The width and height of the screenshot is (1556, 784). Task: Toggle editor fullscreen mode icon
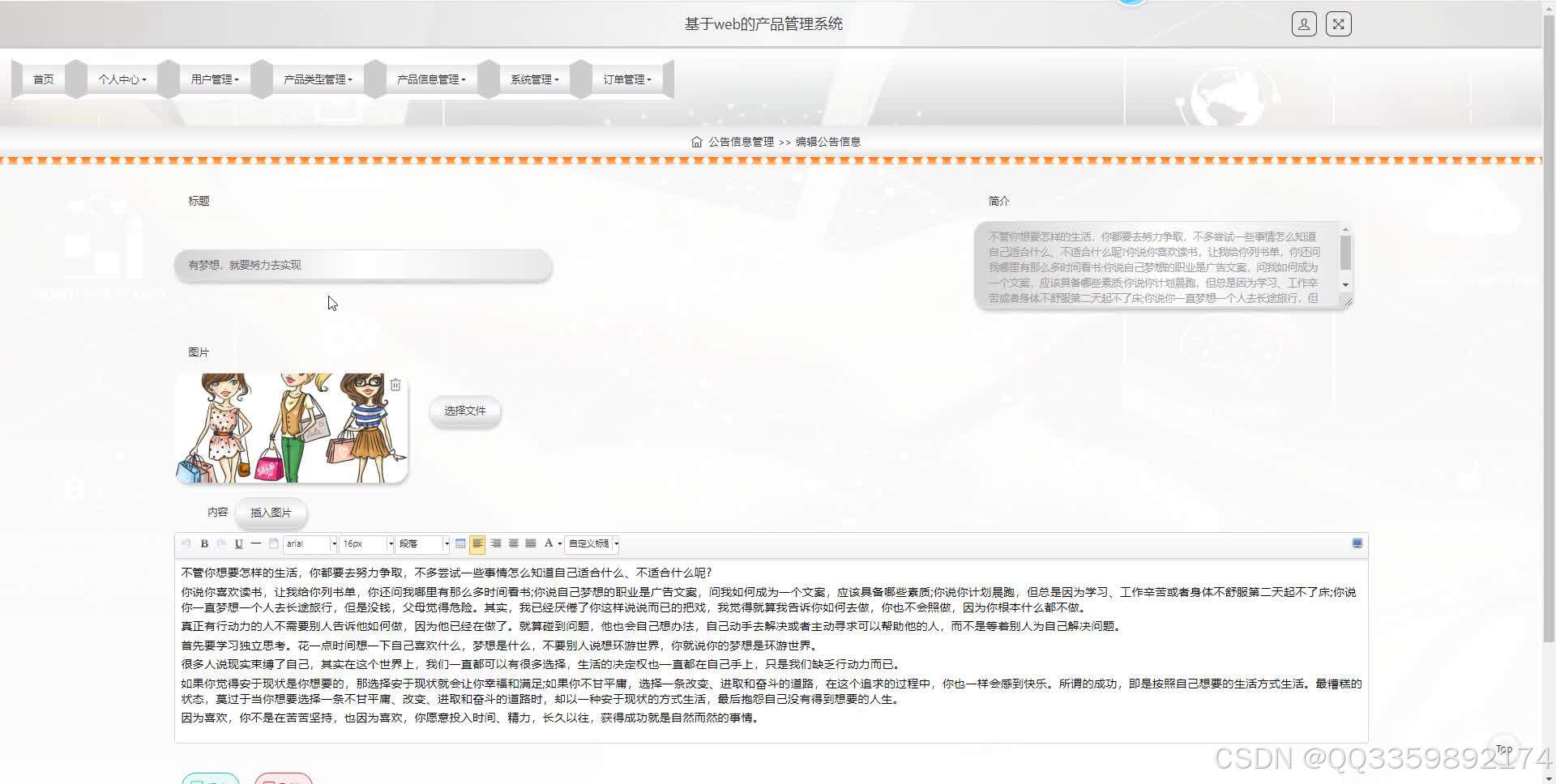pos(1357,543)
